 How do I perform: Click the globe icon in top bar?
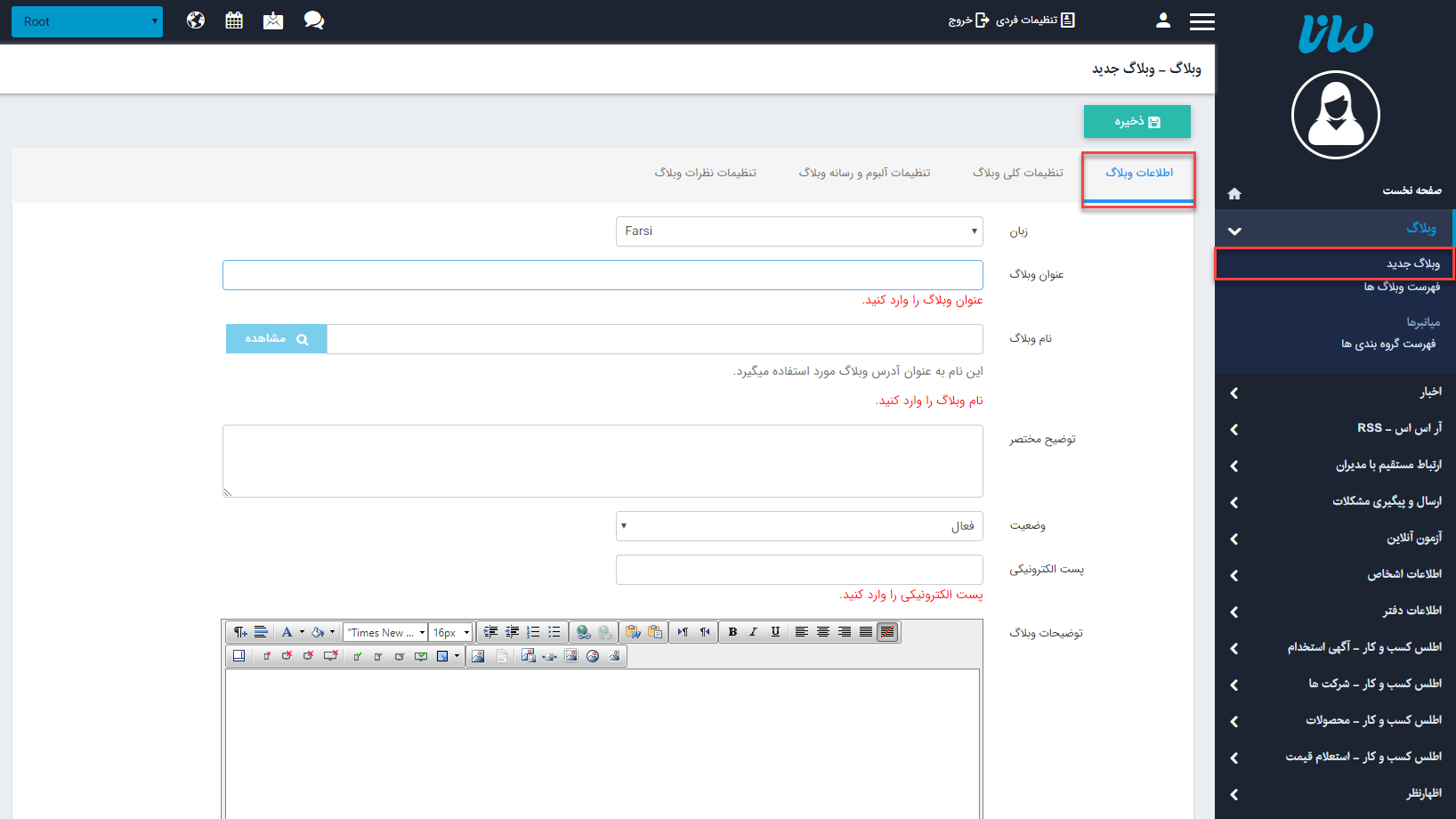[196, 20]
